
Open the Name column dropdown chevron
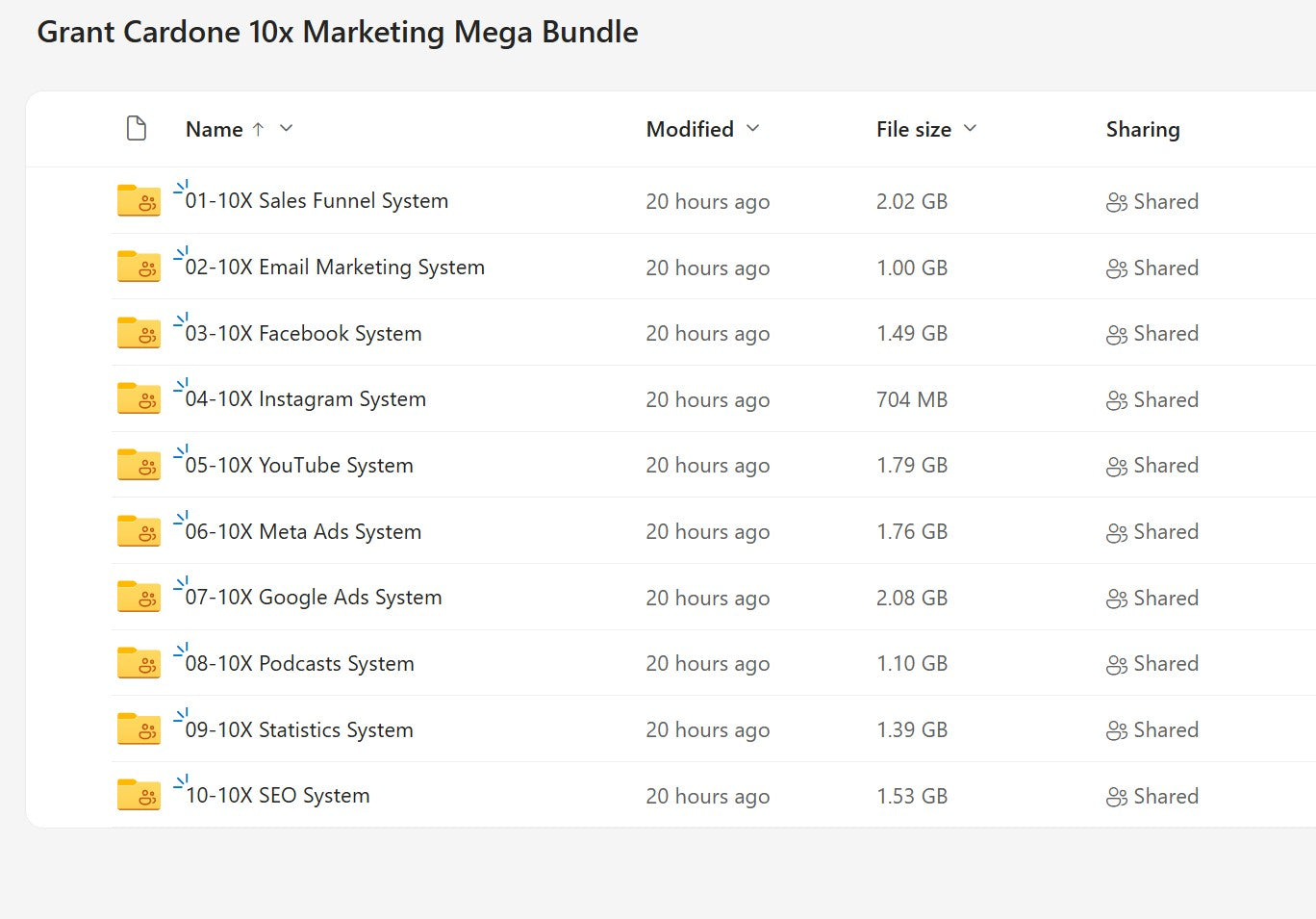287,128
